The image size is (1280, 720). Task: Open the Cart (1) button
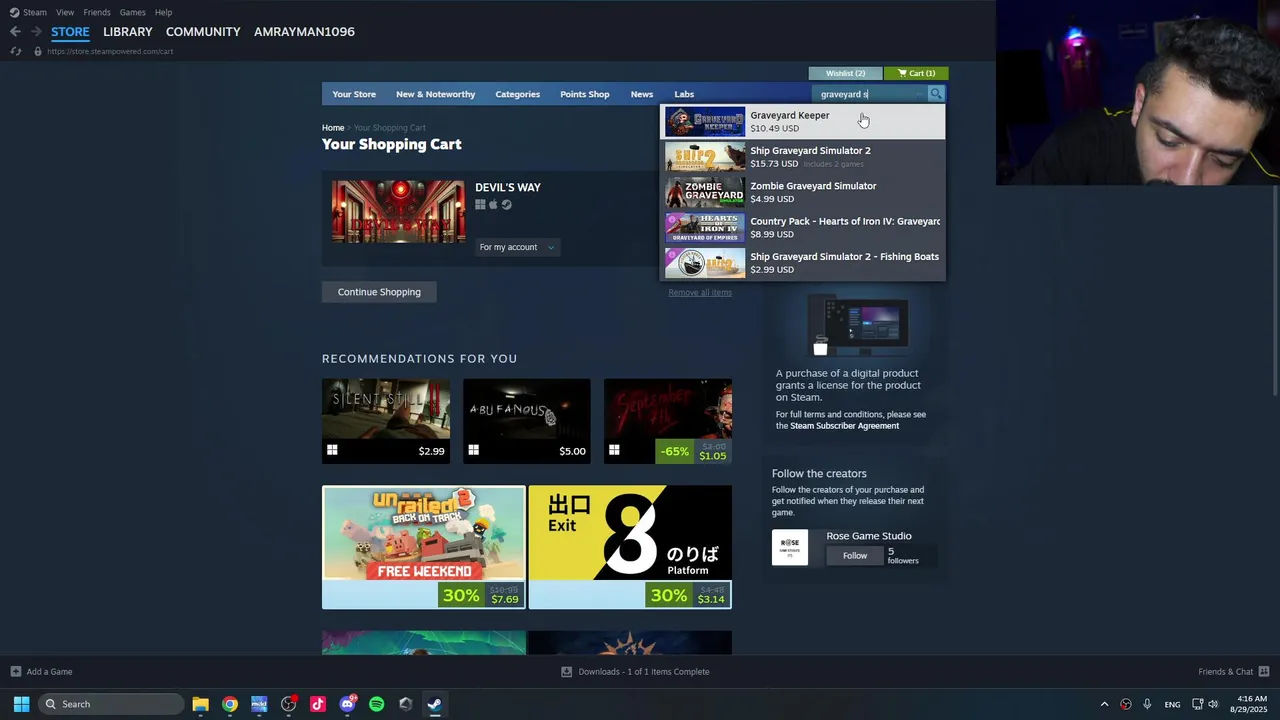pyautogui.click(x=916, y=73)
